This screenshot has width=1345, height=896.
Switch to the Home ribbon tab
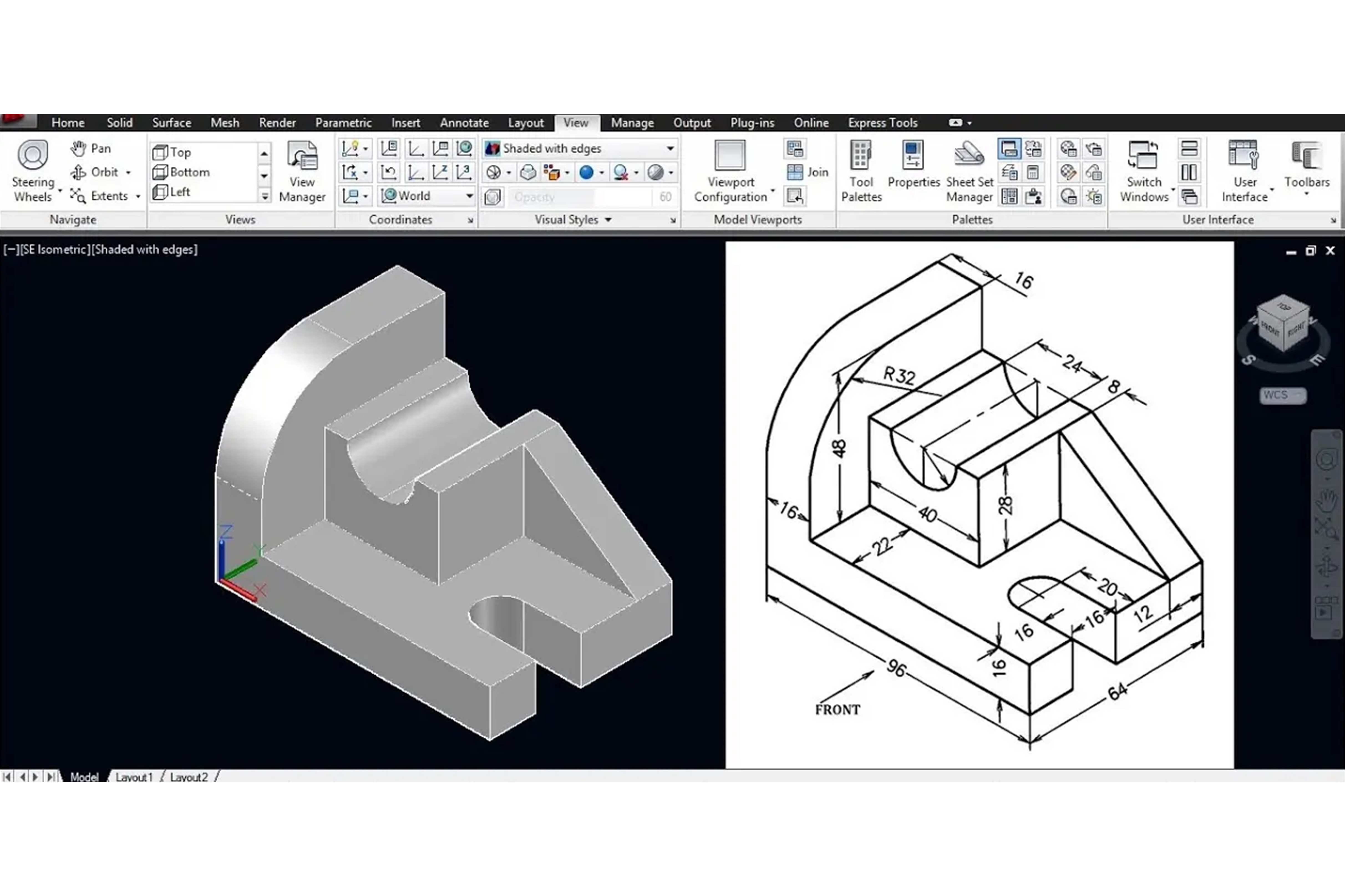pyautogui.click(x=68, y=123)
